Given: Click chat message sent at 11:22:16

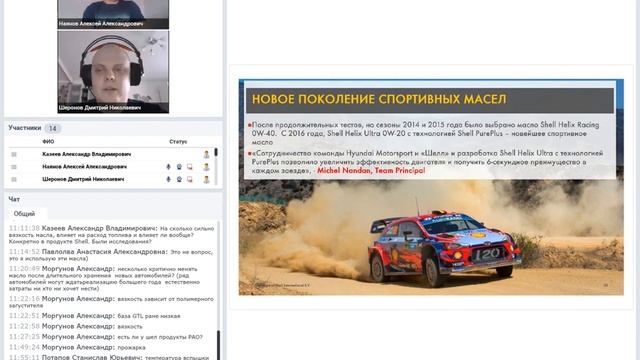Looking at the screenshot, I should tap(111, 302).
